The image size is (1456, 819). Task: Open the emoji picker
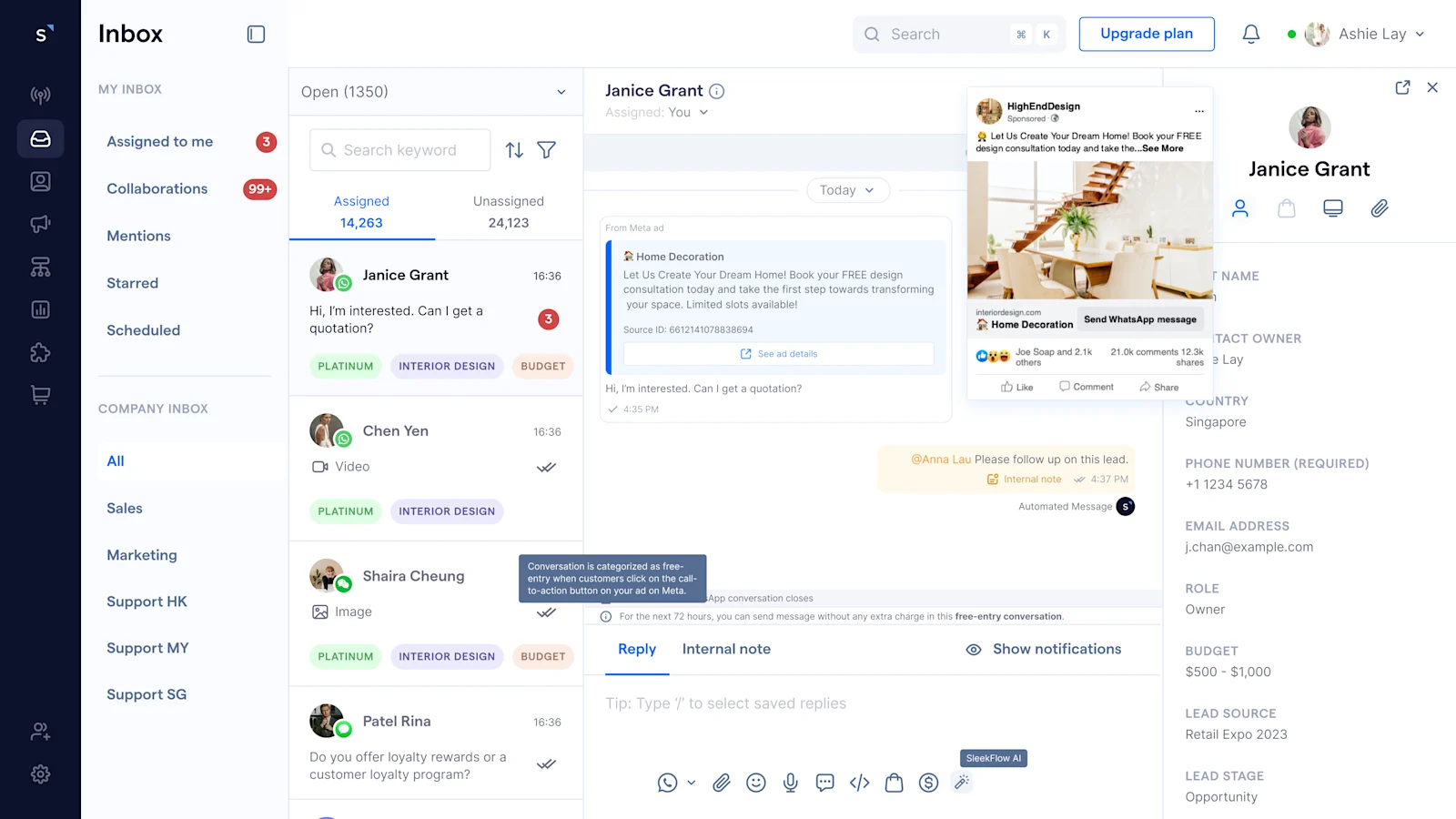pos(755,783)
